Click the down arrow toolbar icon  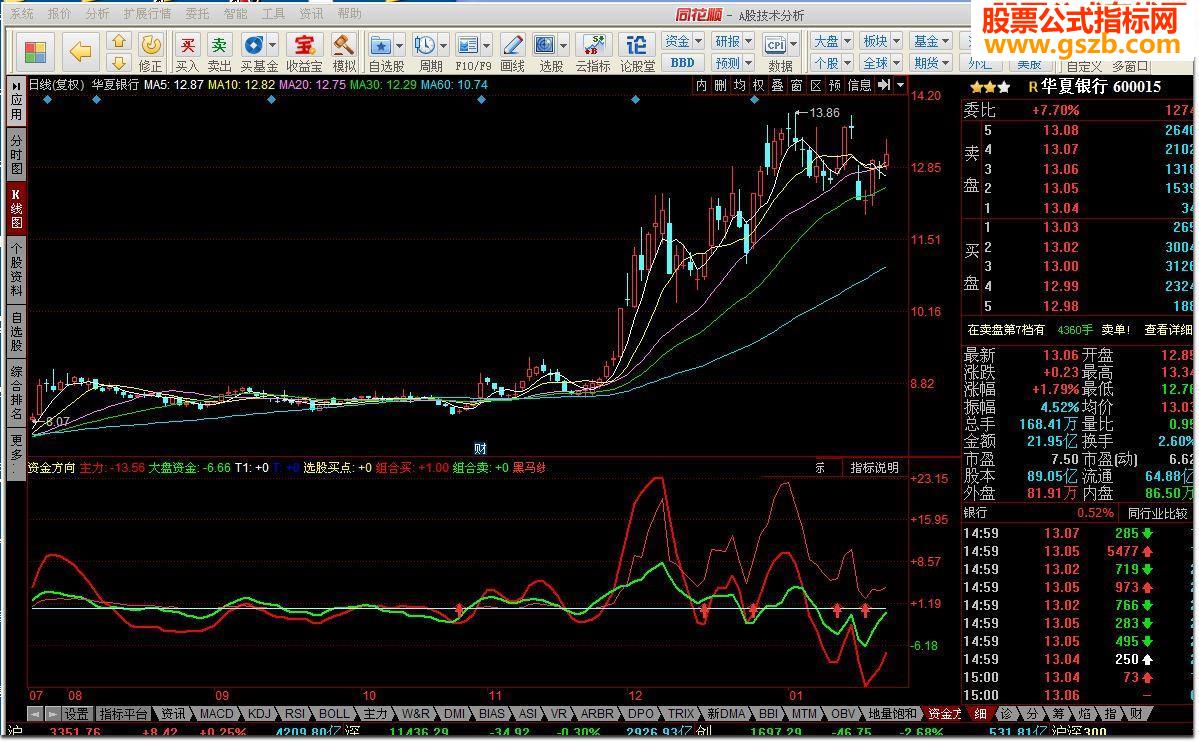118,63
